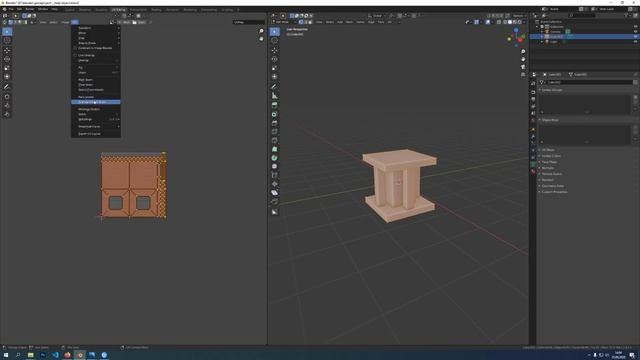Select the Annotate tool in 3D viewport toolbar
The height and width of the screenshot is (360, 640).
tap(275, 87)
